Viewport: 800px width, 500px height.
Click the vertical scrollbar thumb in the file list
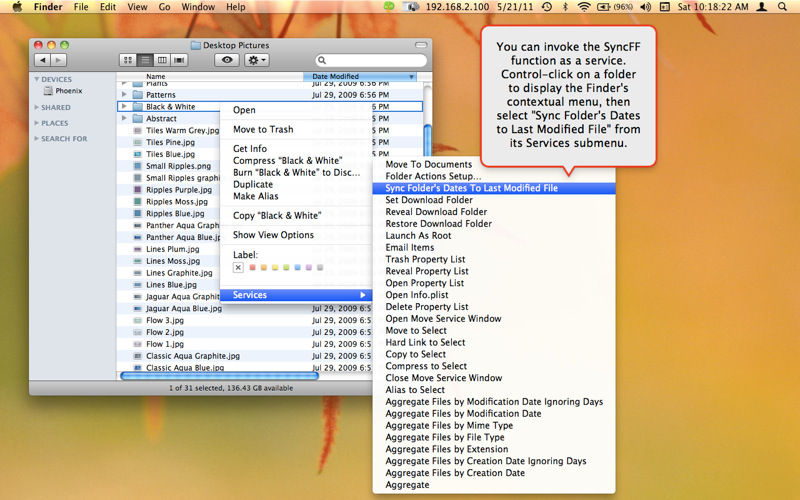428,139
